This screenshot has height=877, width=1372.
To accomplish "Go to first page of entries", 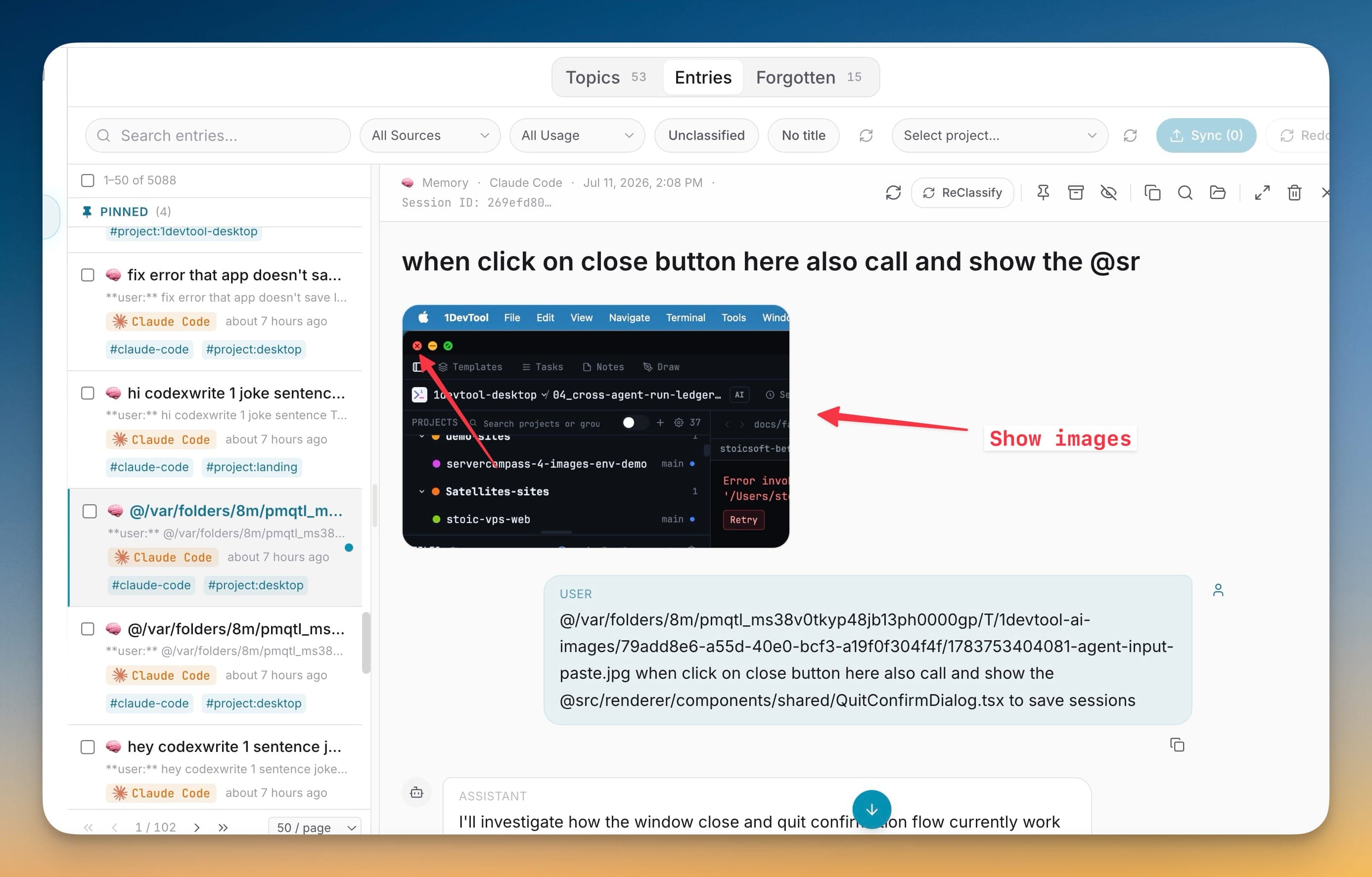I will click(89, 827).
